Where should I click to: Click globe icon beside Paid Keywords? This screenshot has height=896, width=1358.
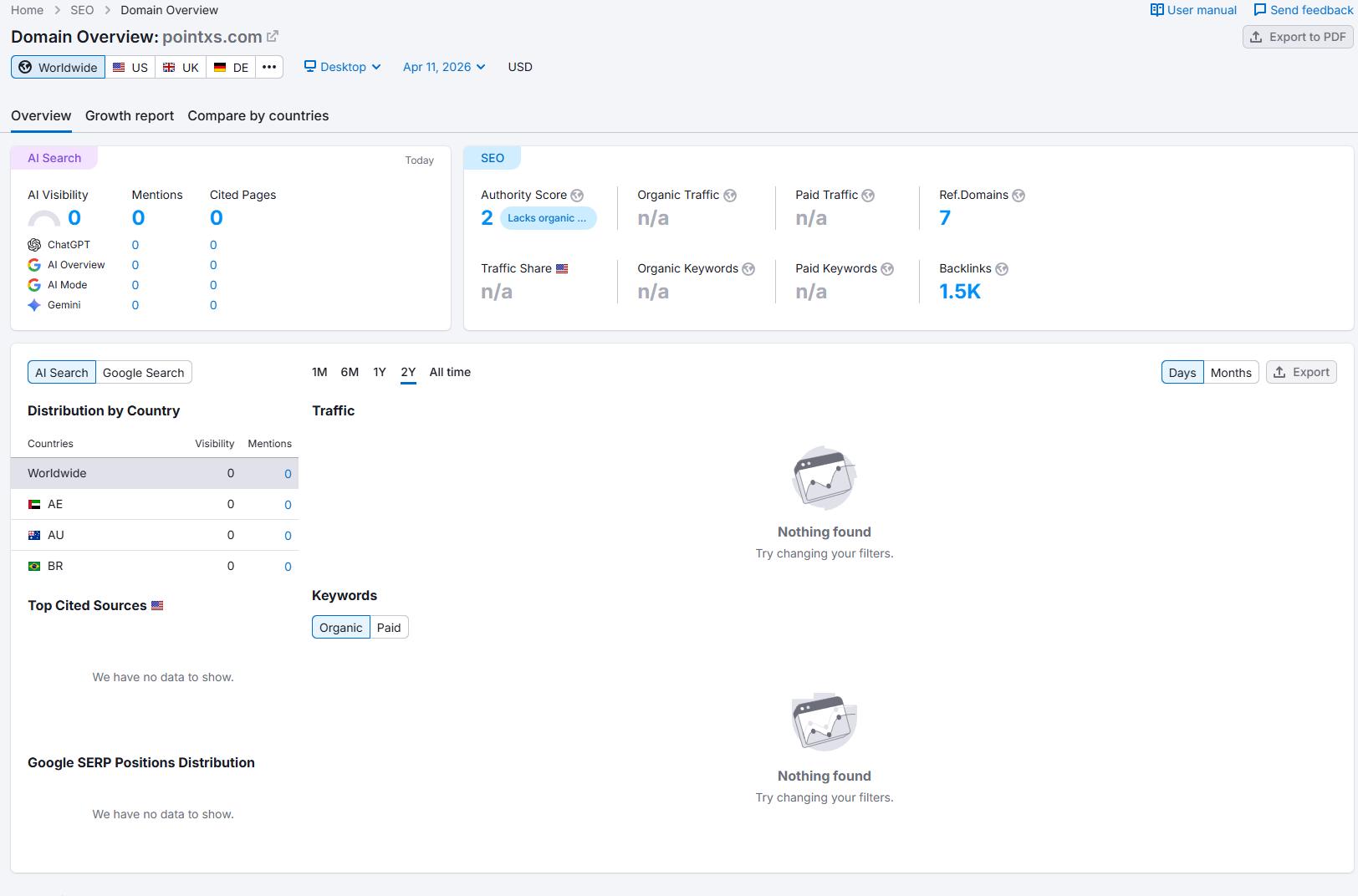pos(887,269)
